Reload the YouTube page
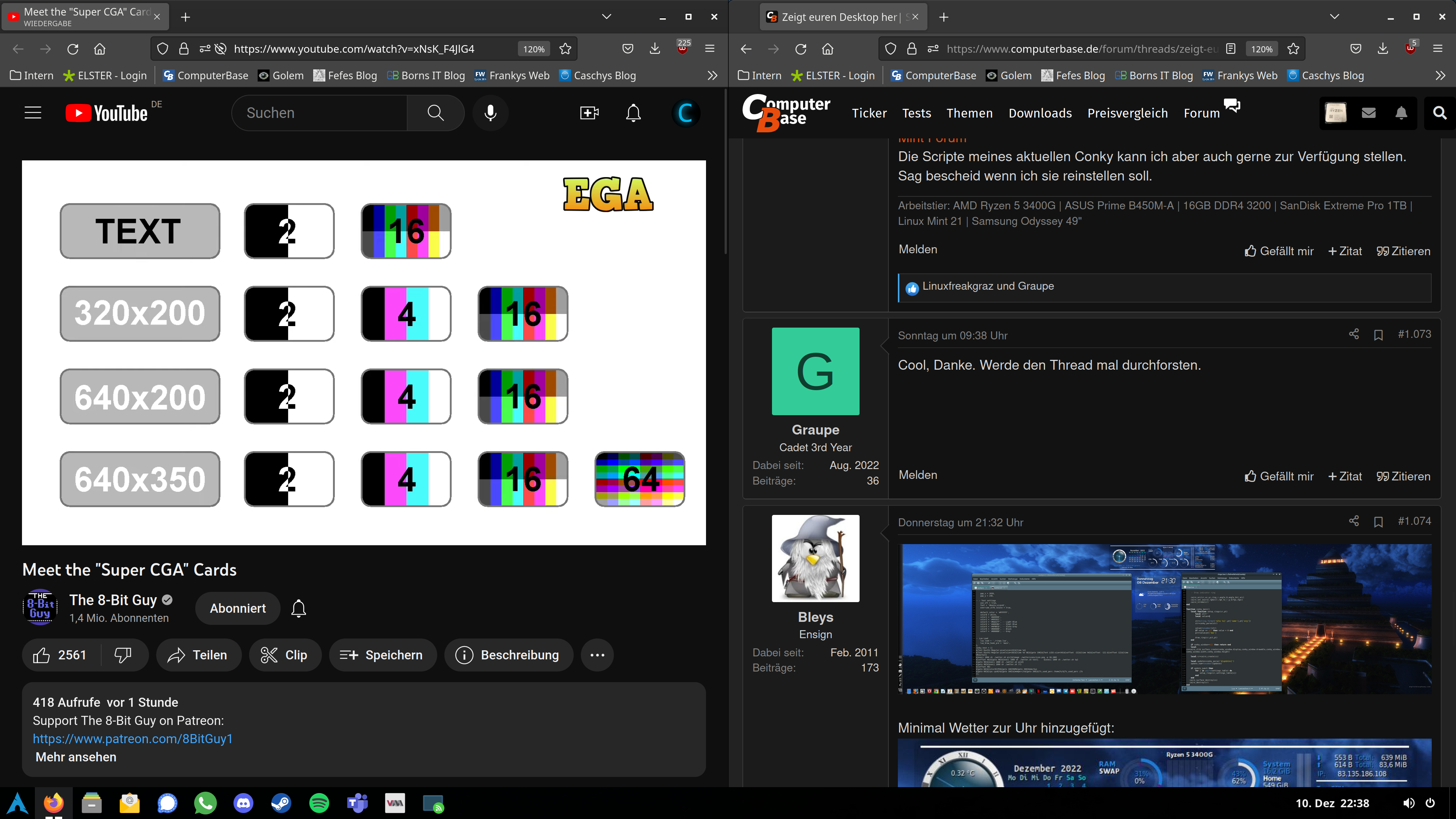The height and width of the screenshot is (819, 1456). [x=72, y=49]
